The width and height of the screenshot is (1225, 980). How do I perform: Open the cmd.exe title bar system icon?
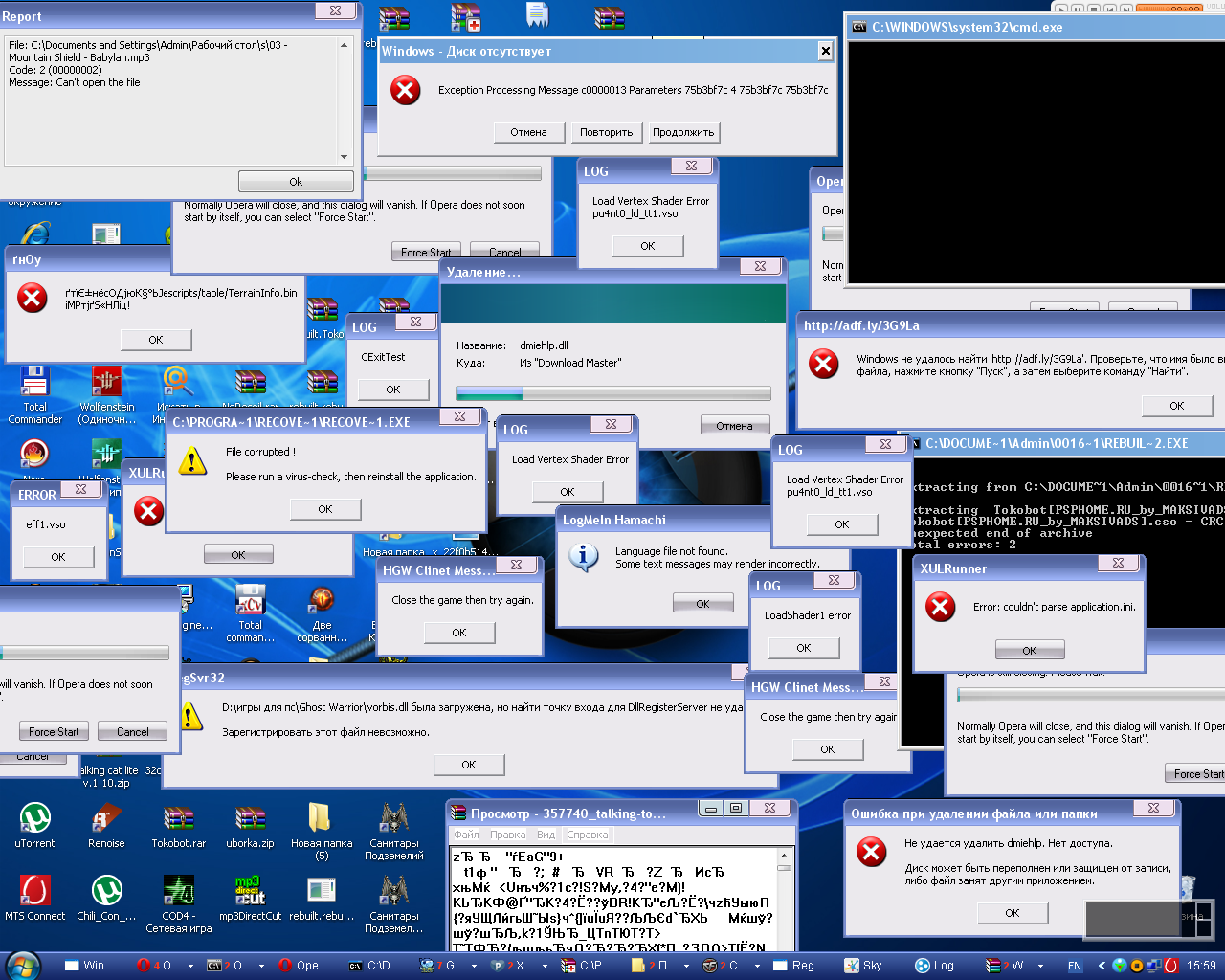859,27
